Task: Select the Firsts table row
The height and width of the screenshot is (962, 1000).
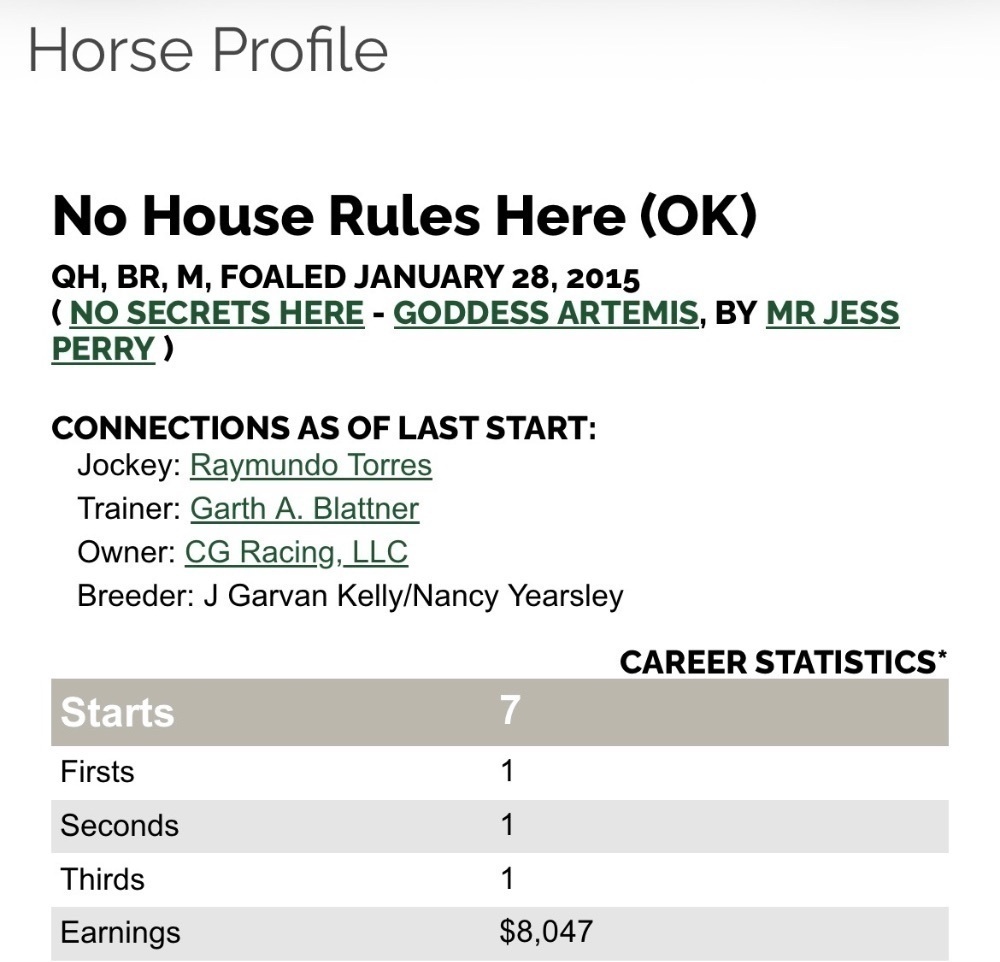Action: [500, 772]
